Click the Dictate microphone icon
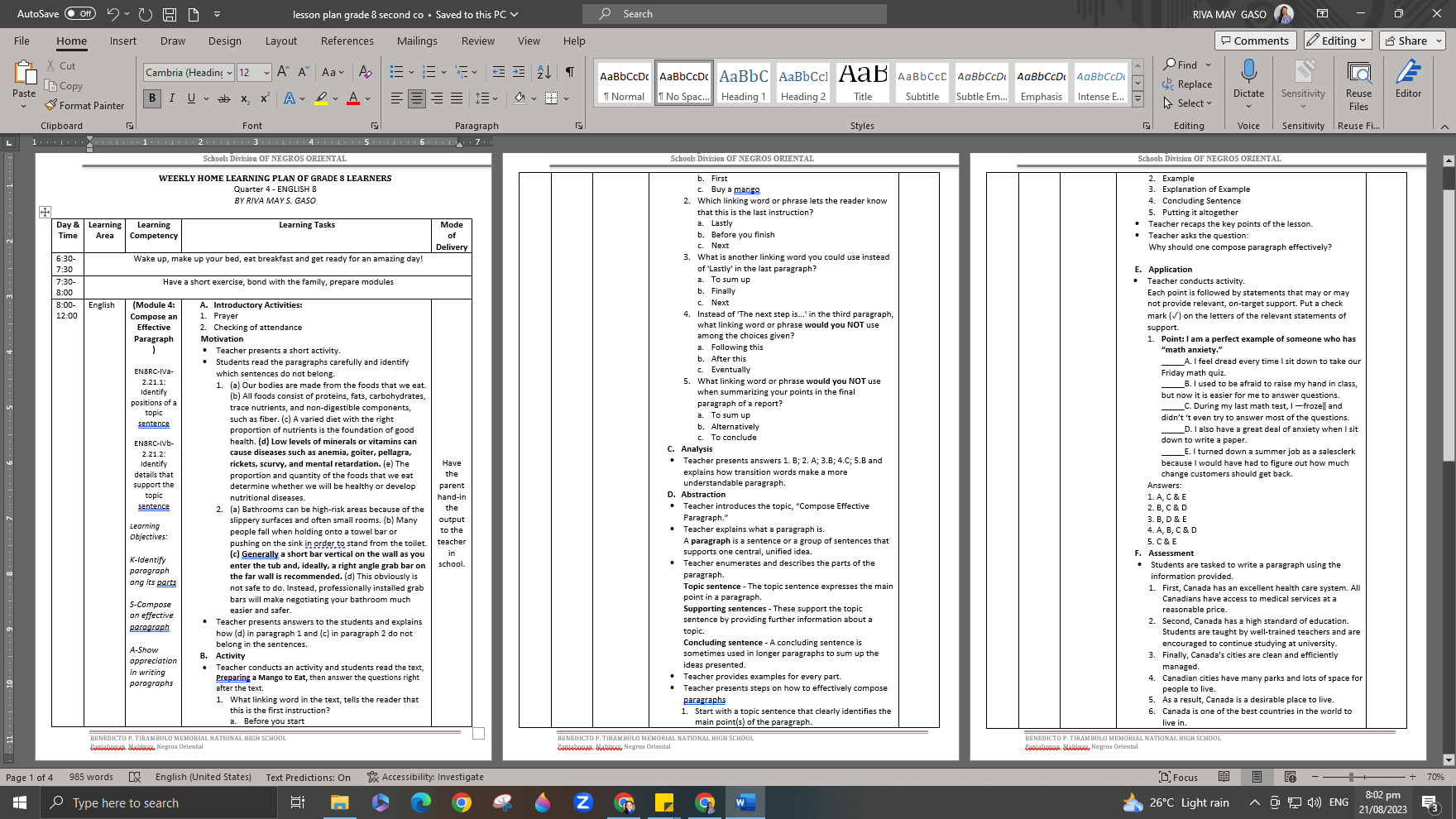 click(1248, 73)
